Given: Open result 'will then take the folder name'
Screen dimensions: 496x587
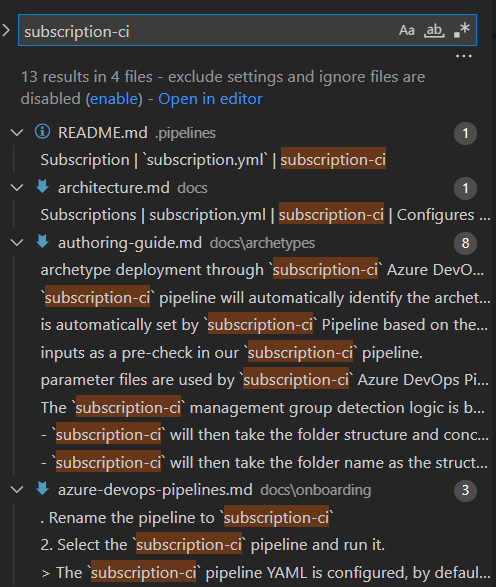Looking at the screenshot, I should [x=264, y=463].
